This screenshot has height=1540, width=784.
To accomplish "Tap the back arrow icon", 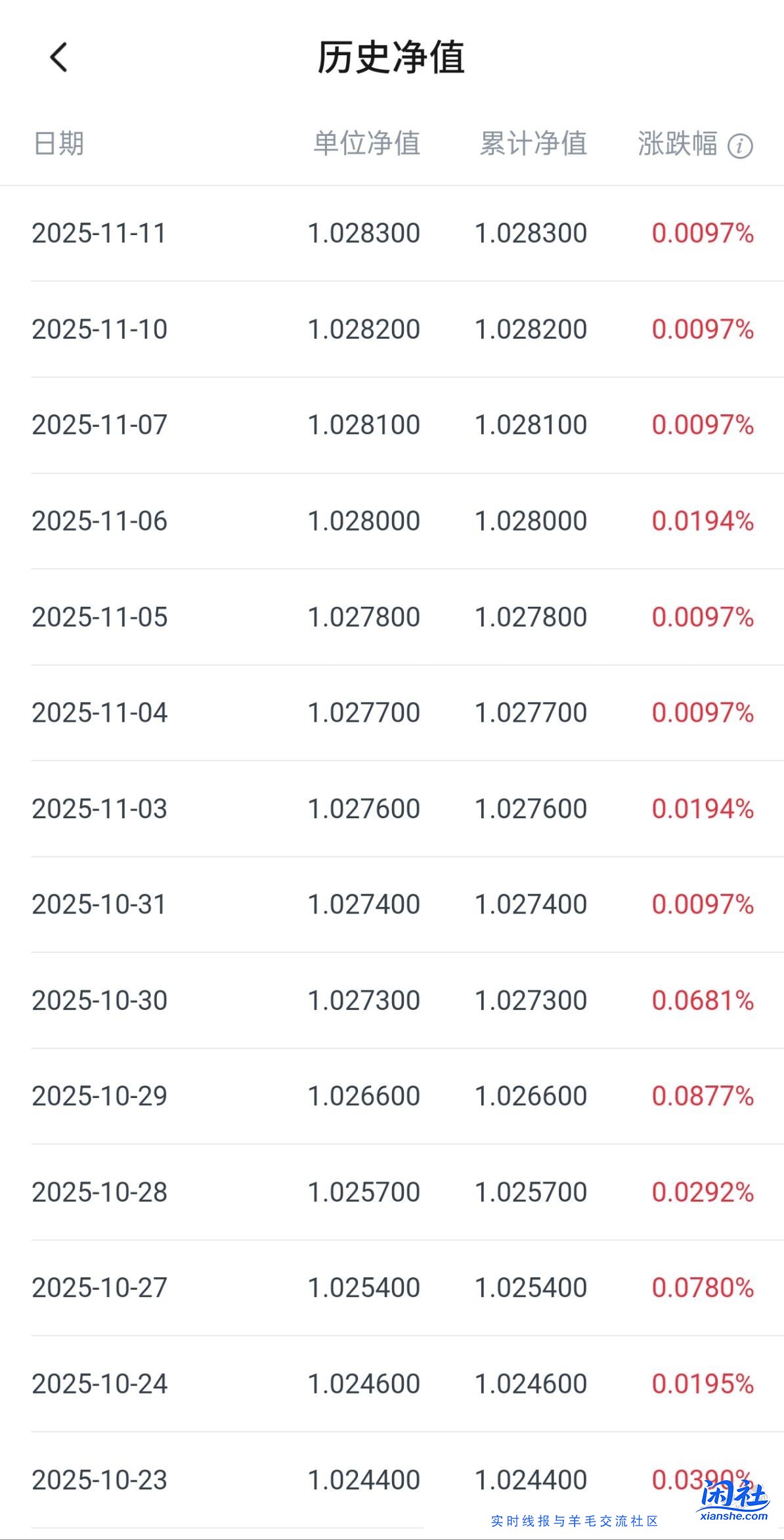I will coord(59,57).
